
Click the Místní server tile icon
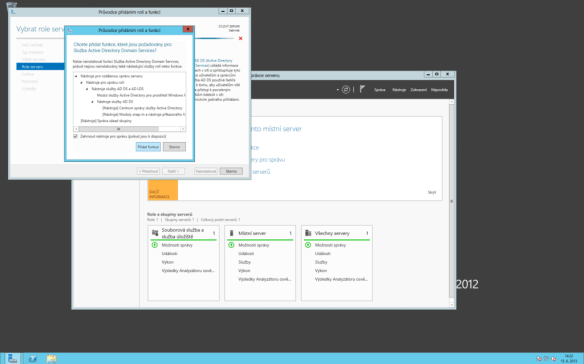(231, 233)
